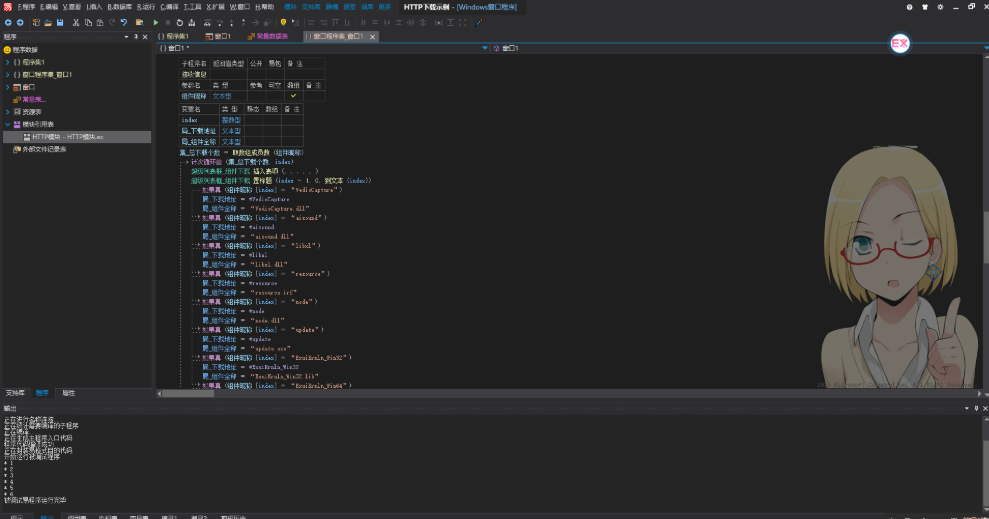Viewport: 989px width, 519px height.
Task: Select HTTP模块 in the project tree
Action: [68, 137]
